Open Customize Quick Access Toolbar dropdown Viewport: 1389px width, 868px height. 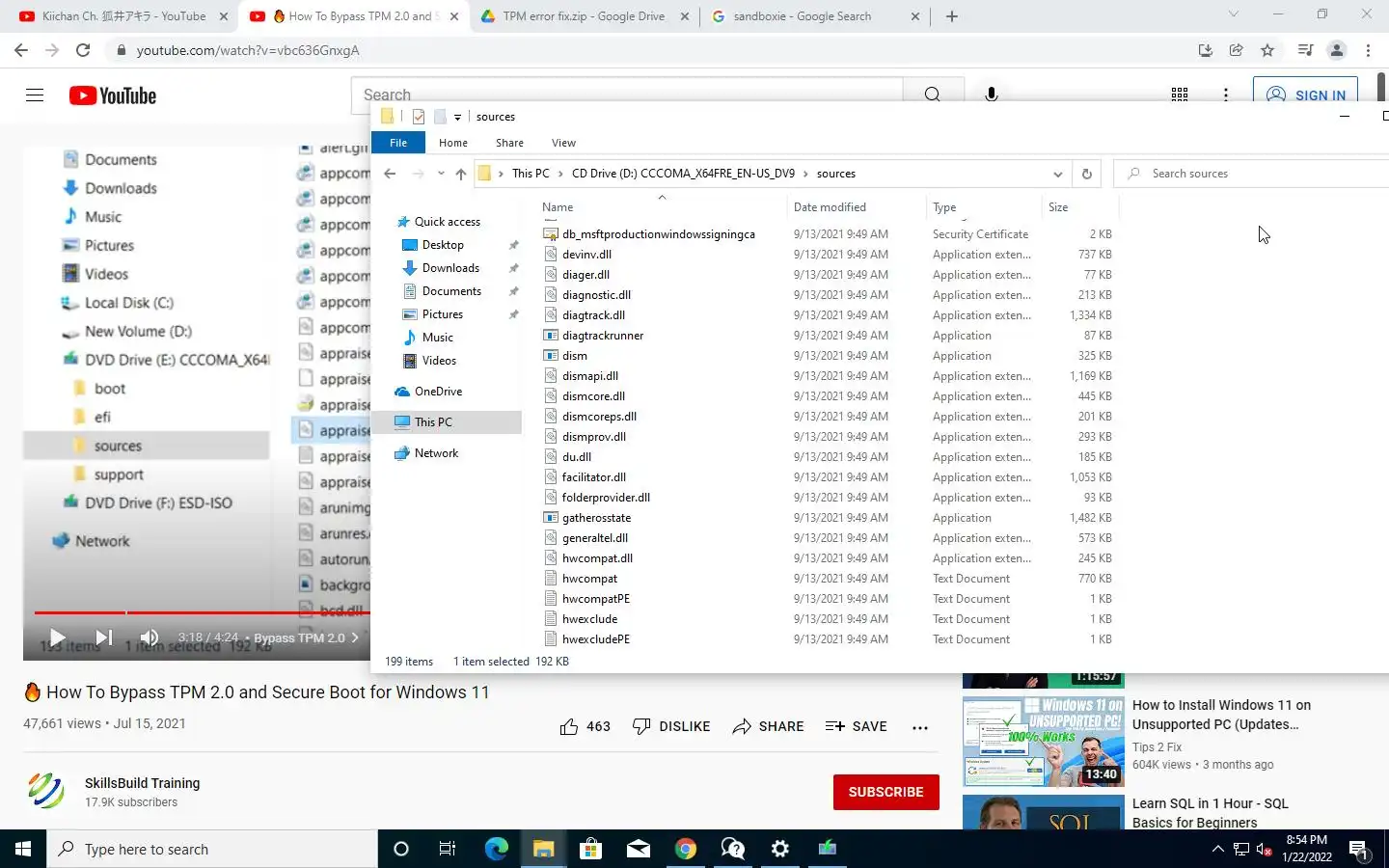tap(457, 117)
